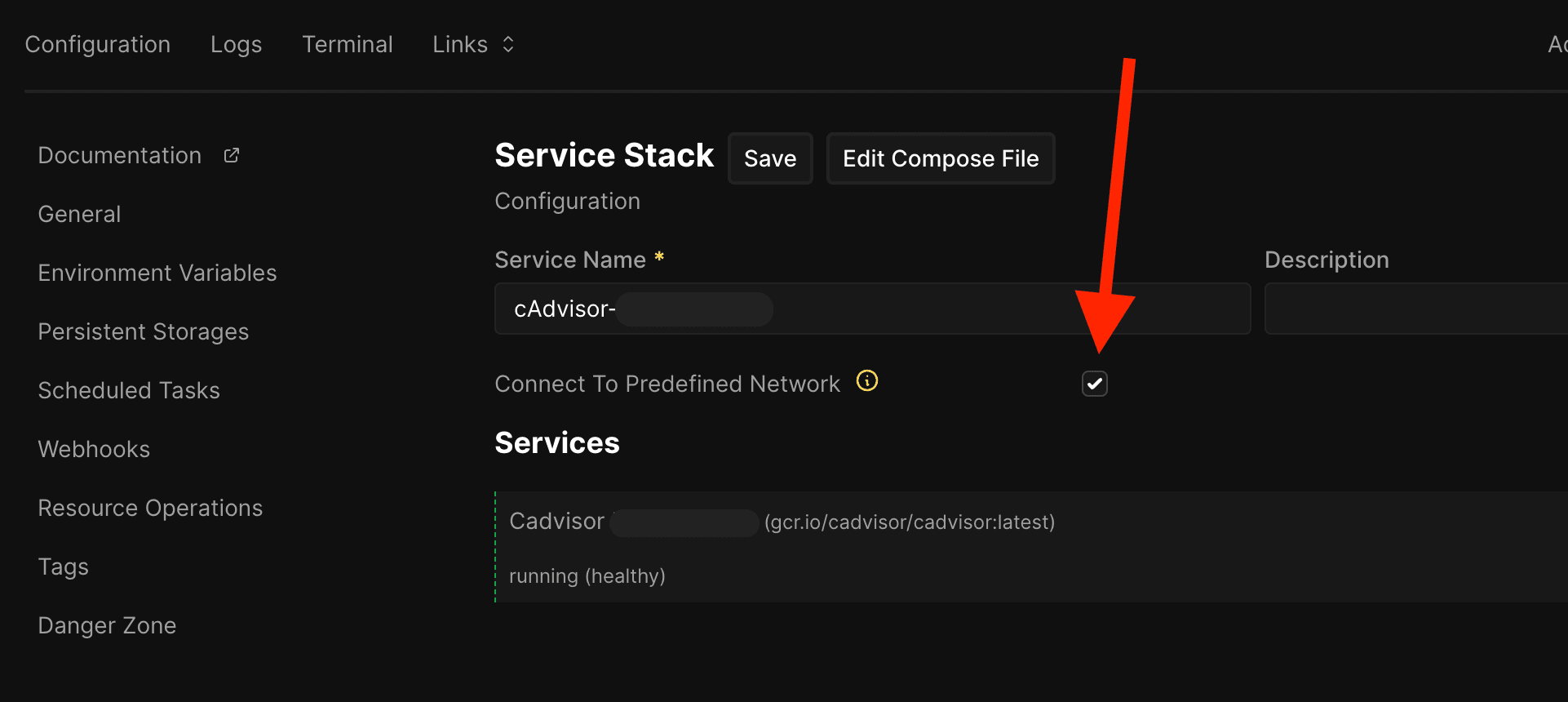Switch to the Logs tab
The height and width of the screenshot is (702, 1568).
tap(236, 44)
